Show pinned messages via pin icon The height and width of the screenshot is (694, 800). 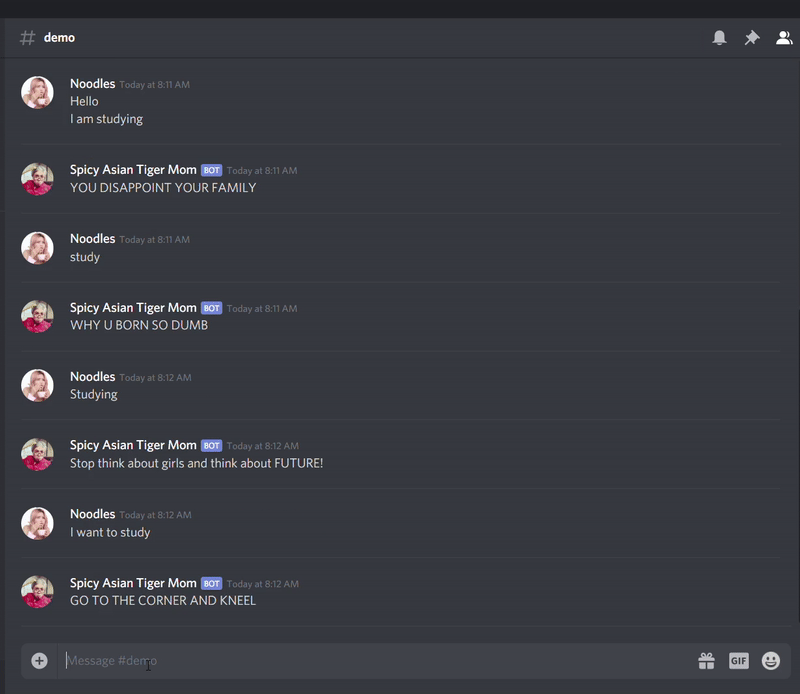[752, 38]
